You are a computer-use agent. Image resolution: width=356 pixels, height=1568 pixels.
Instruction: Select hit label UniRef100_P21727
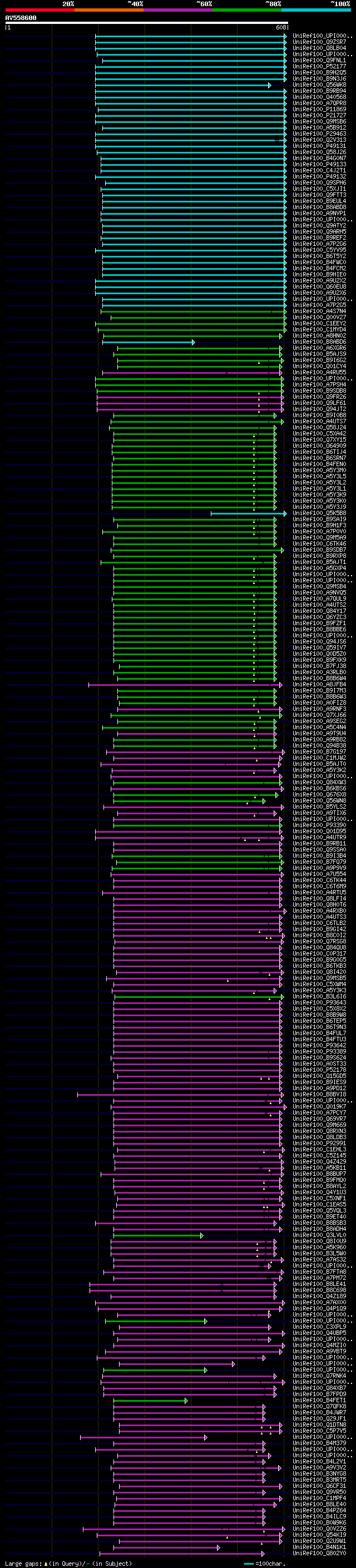[x=319, y=116]
